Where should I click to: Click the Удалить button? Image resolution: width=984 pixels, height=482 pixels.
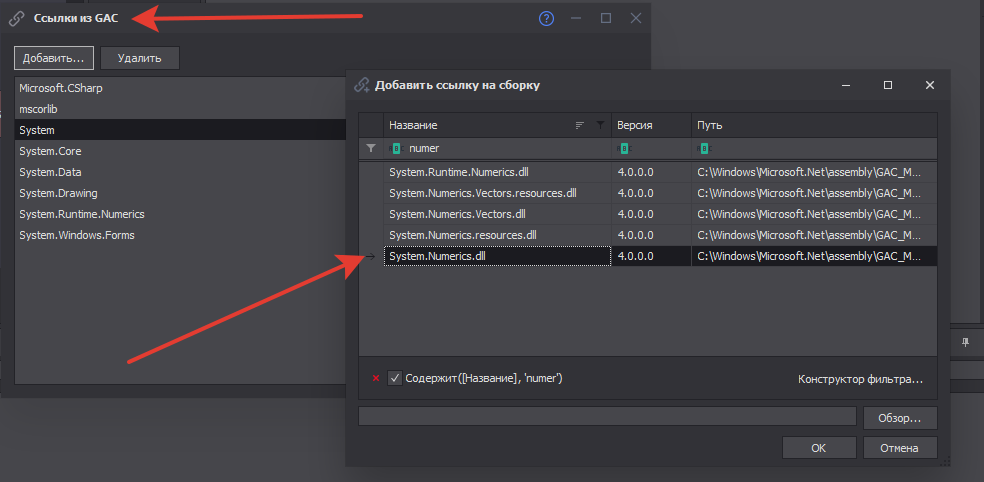click(x=140, y=58)
